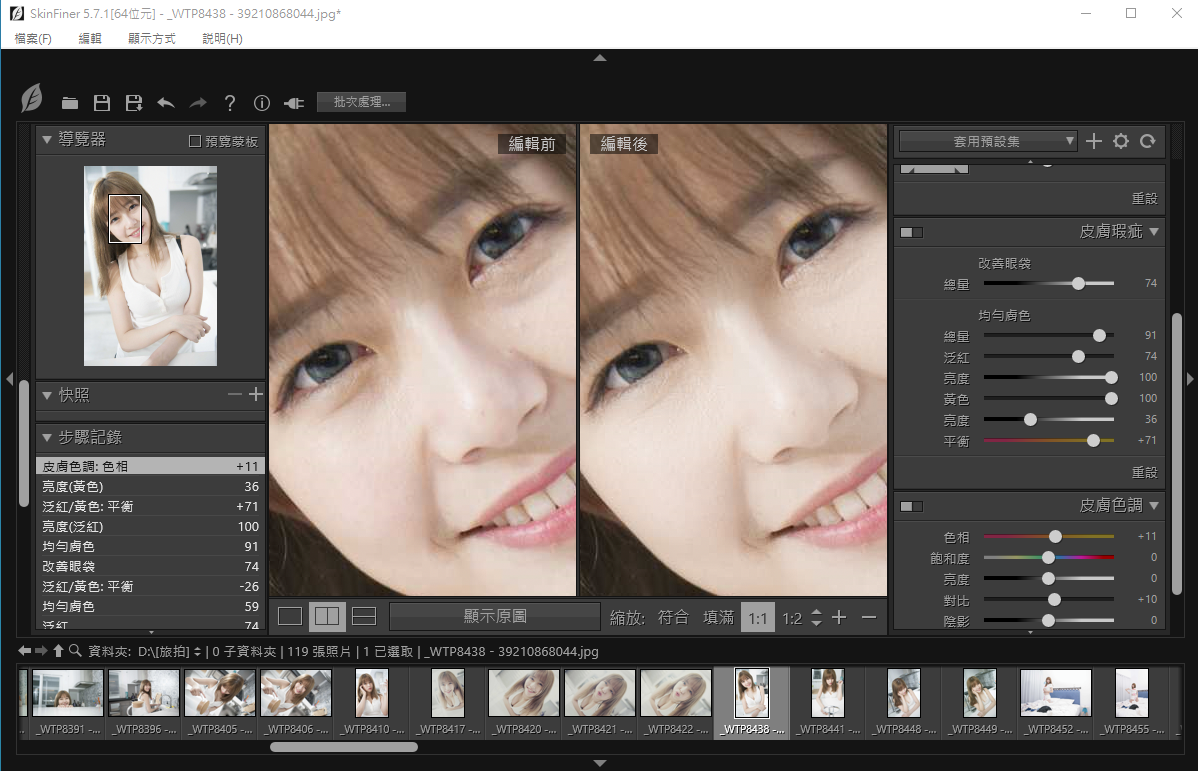1198x771 pixels.
Task: Click the 改善眼袋 總量 slider at 74
Action: tap(1049, 283)
